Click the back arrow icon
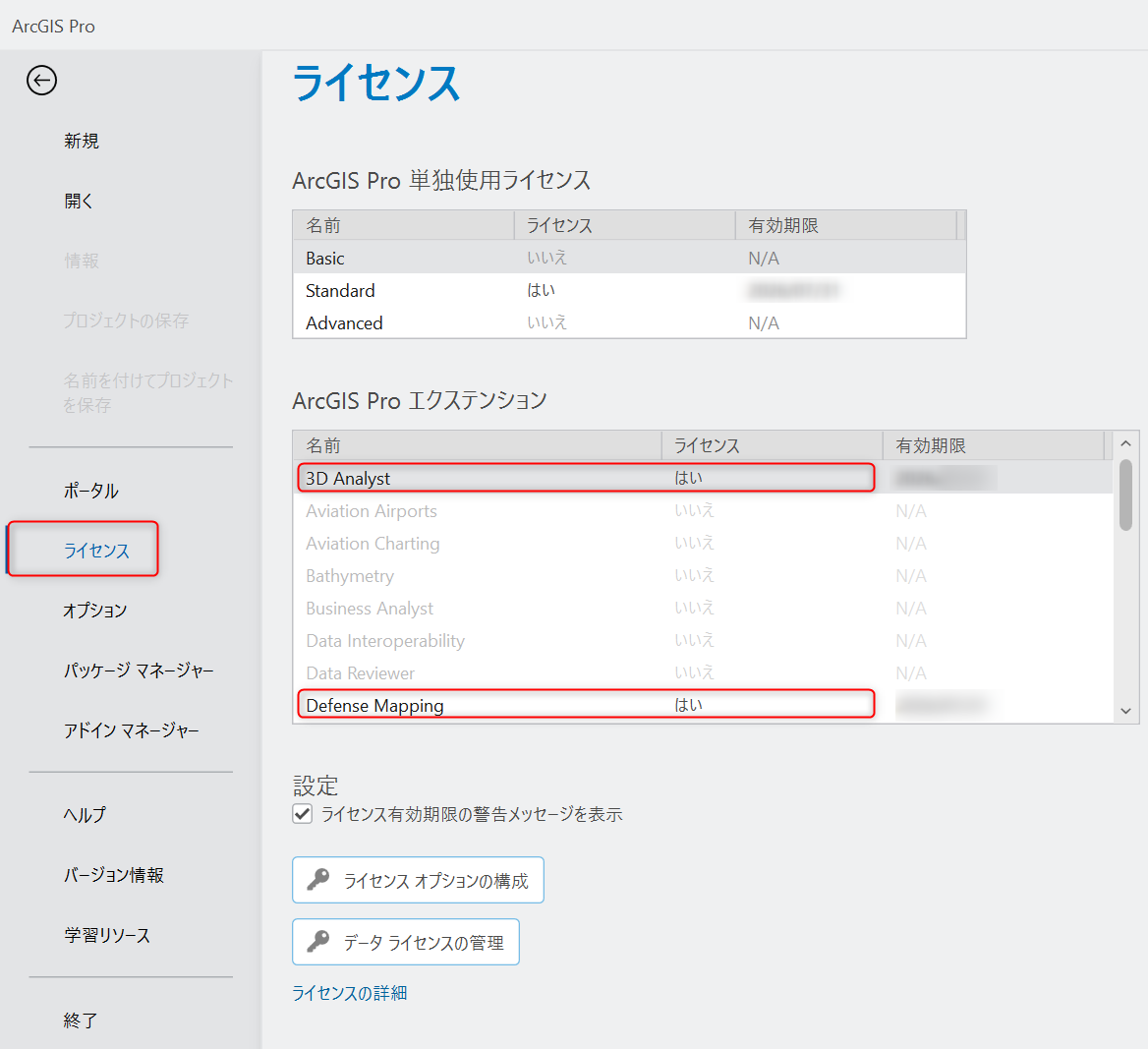The width and height of the screenshot is (1148, 1049). (x=41, y=81)
